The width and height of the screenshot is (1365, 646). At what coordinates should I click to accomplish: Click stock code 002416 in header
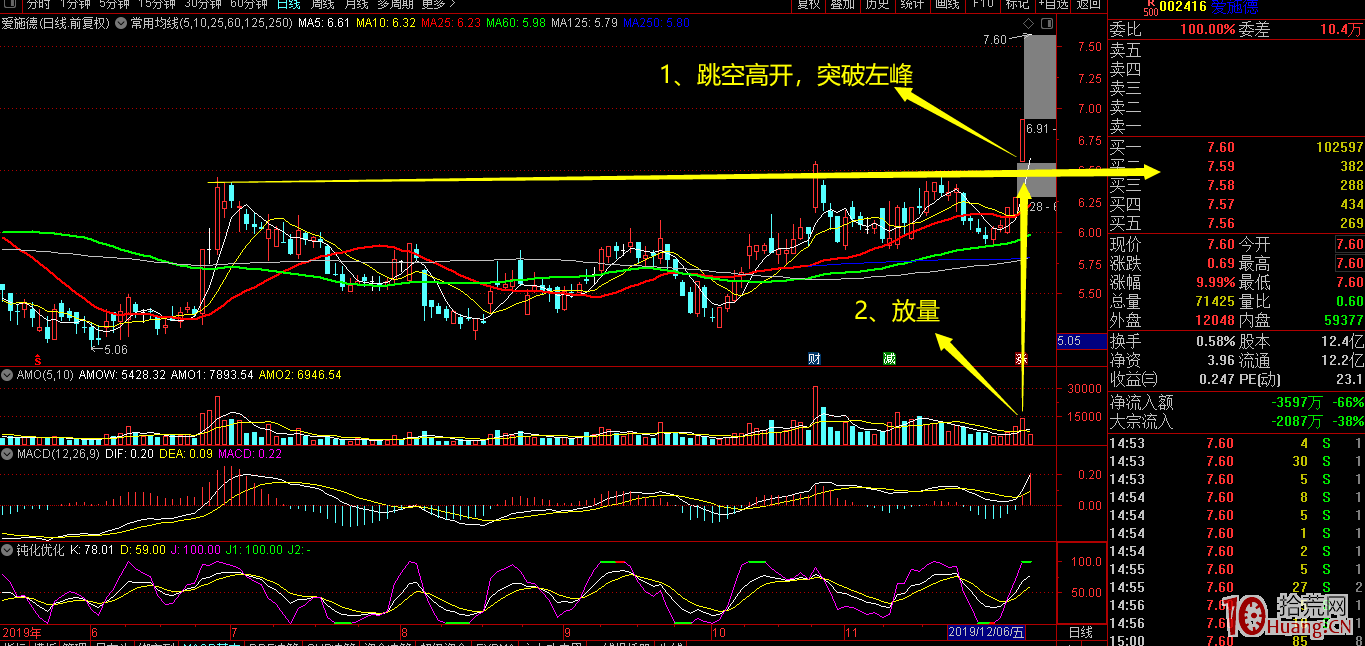[1184, 6]
